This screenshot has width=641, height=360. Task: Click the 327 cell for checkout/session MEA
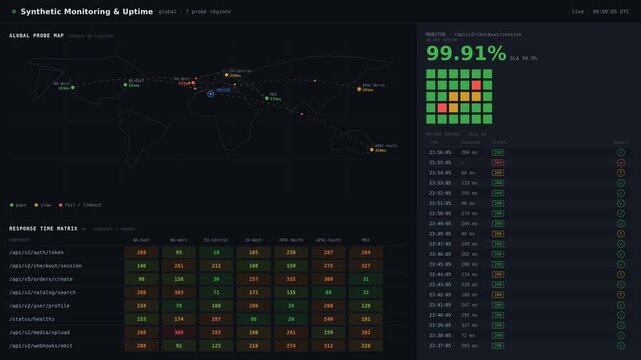(x=365, y=266)
